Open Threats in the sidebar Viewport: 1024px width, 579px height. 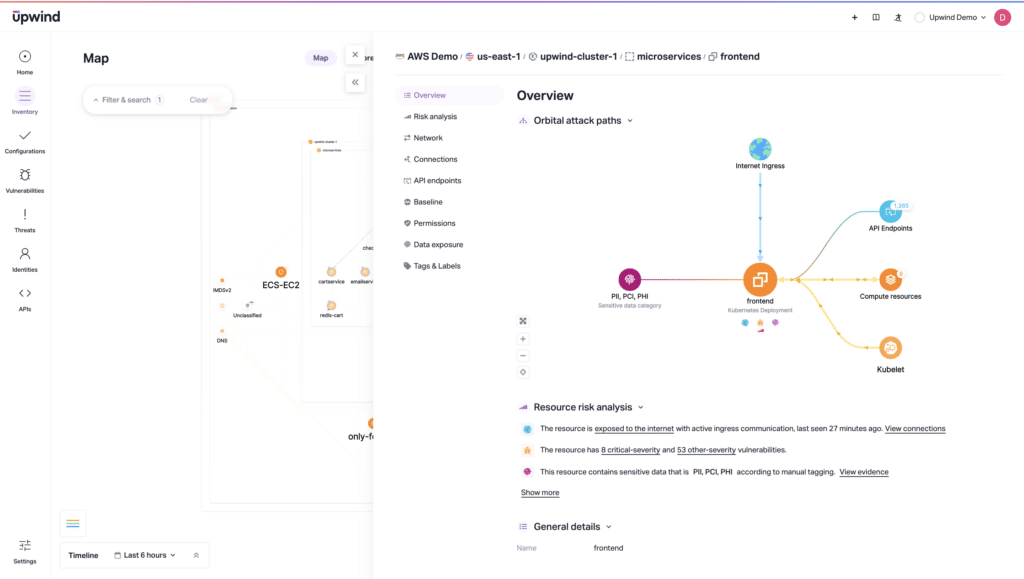pos(25,221)
